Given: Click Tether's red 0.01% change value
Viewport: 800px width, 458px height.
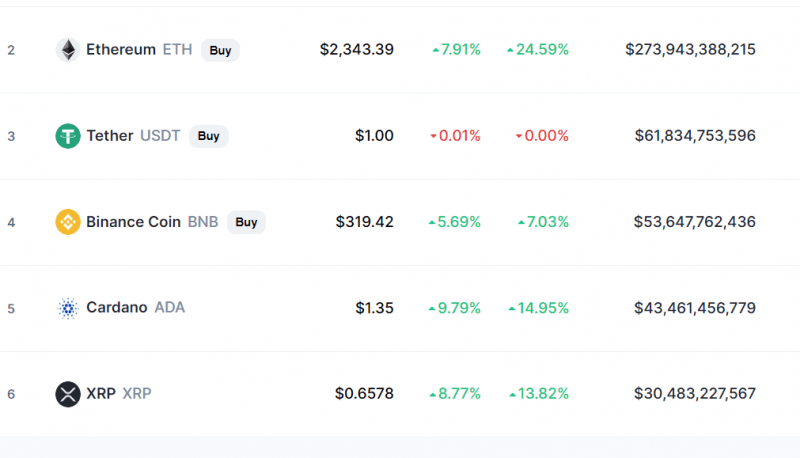Looking at the screenshot, I should point(455,136).
